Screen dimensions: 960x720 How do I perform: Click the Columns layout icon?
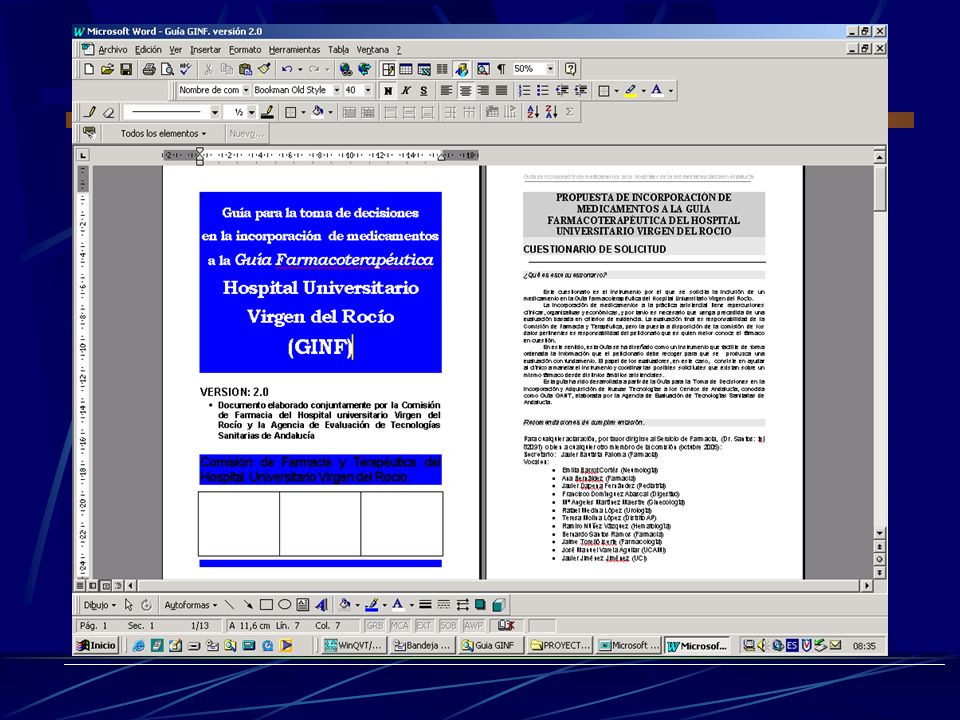[x=442, y=69]
